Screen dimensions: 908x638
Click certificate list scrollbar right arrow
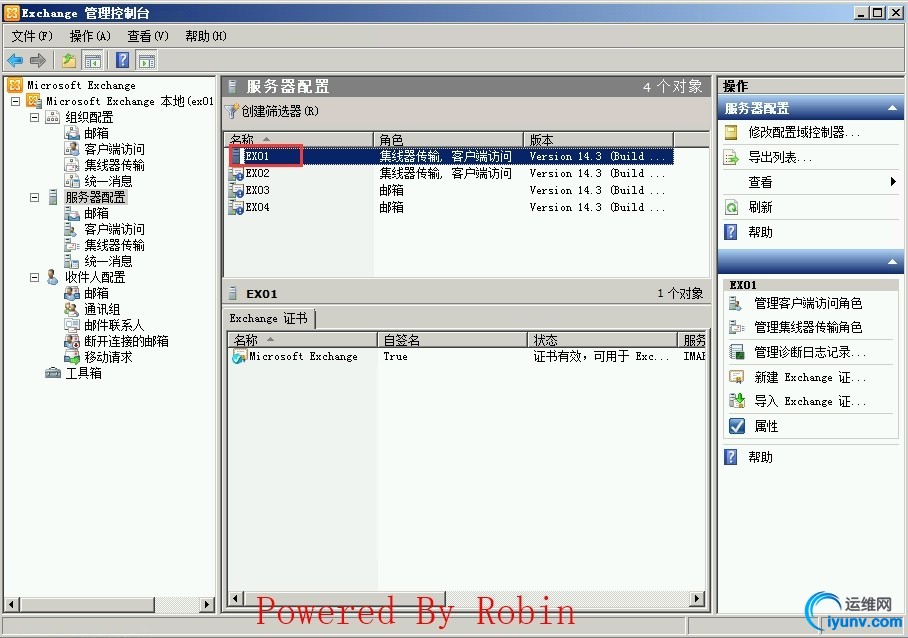coord(697,598)
